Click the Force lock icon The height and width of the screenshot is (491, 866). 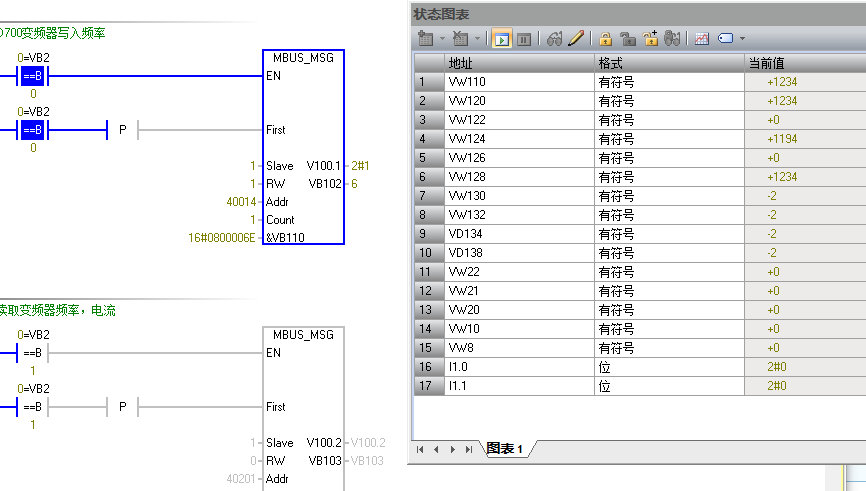(x=606, y=39)
